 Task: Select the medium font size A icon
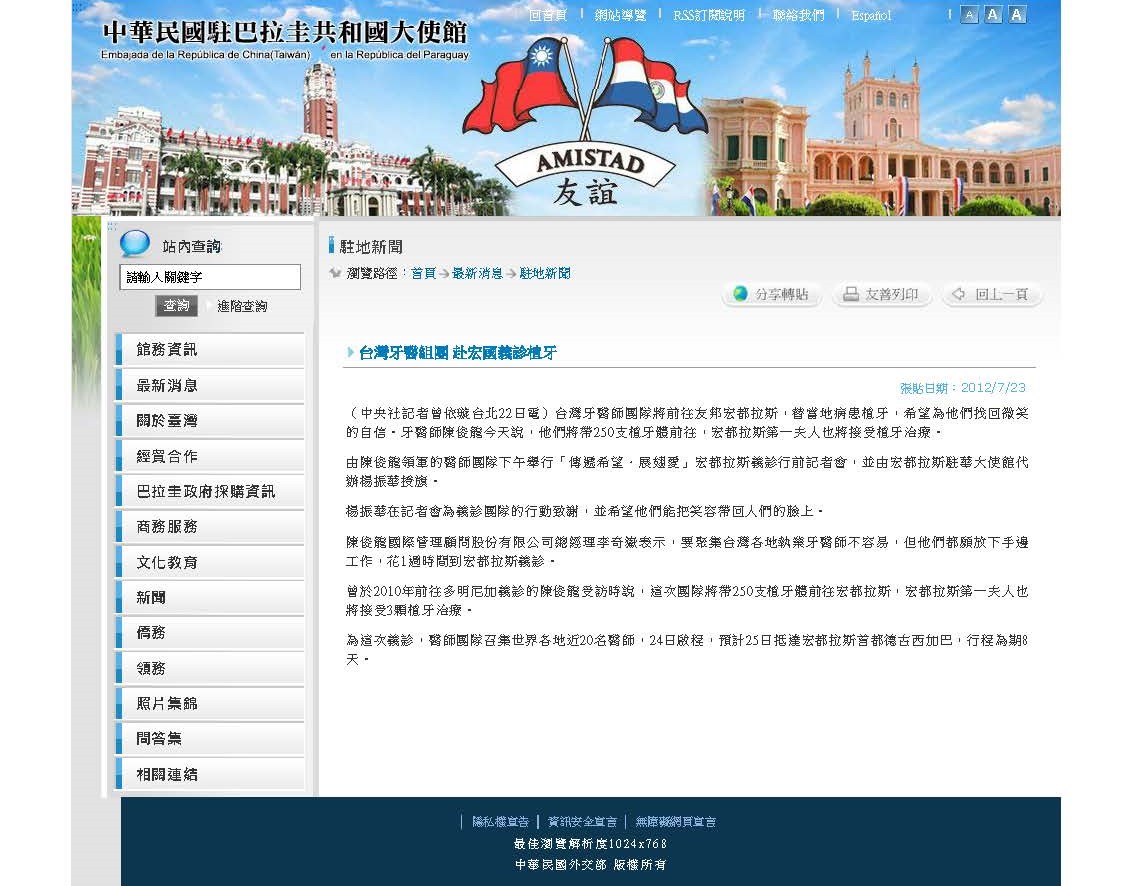pyautogui.click(x=993, y=14)
